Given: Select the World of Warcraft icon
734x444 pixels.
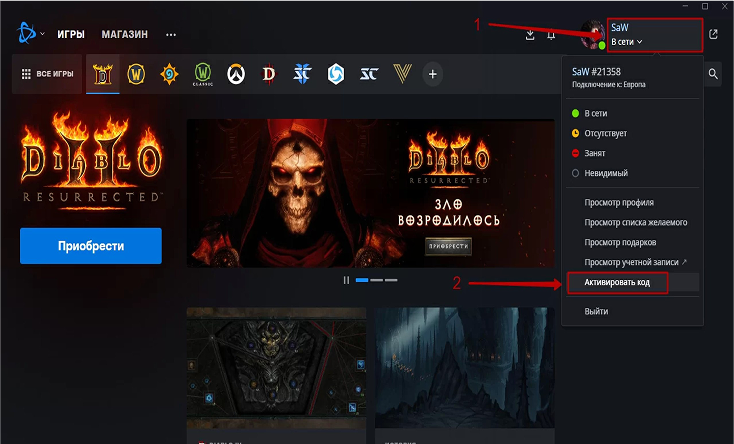Looking at the screenshot, I should tap(136, 74).
